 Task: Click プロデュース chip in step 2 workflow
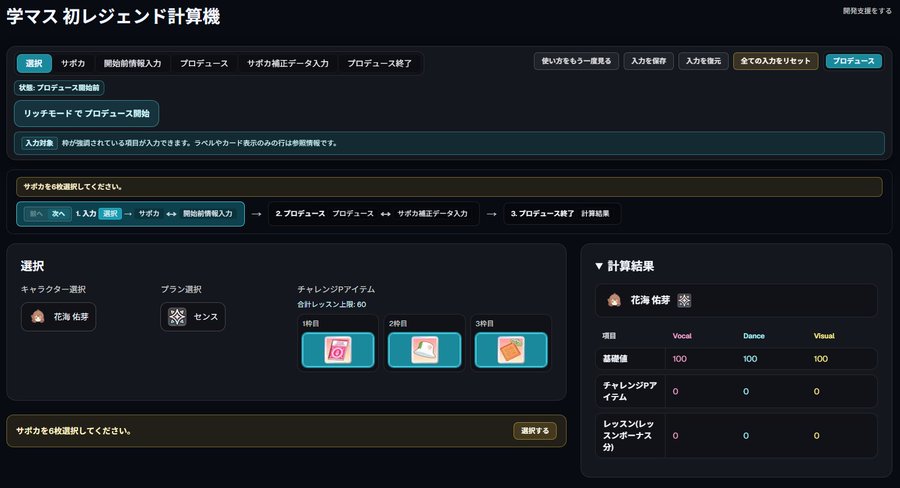(353, 214)
